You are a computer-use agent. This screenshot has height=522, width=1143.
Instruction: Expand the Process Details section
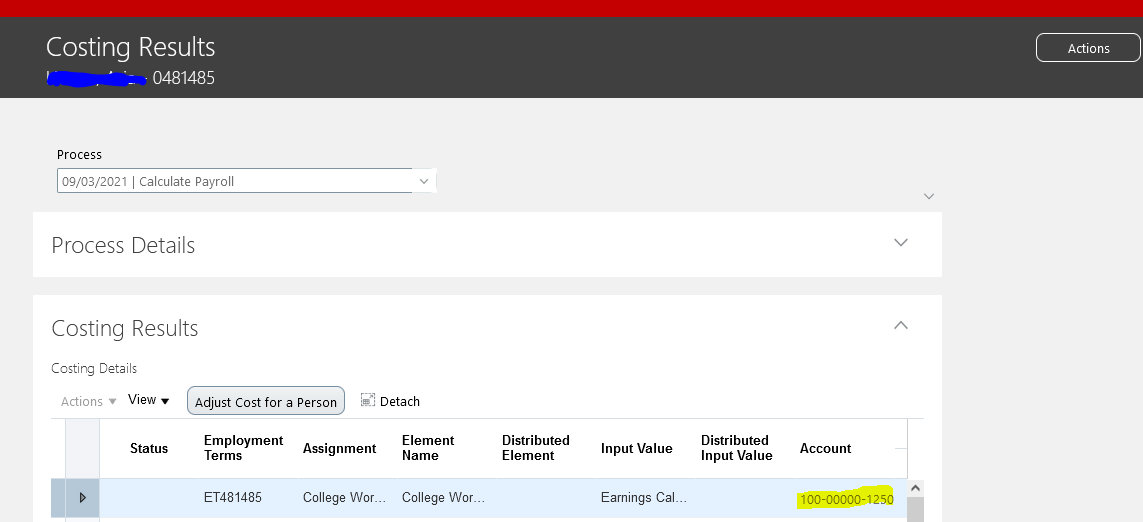click(900, 243)
